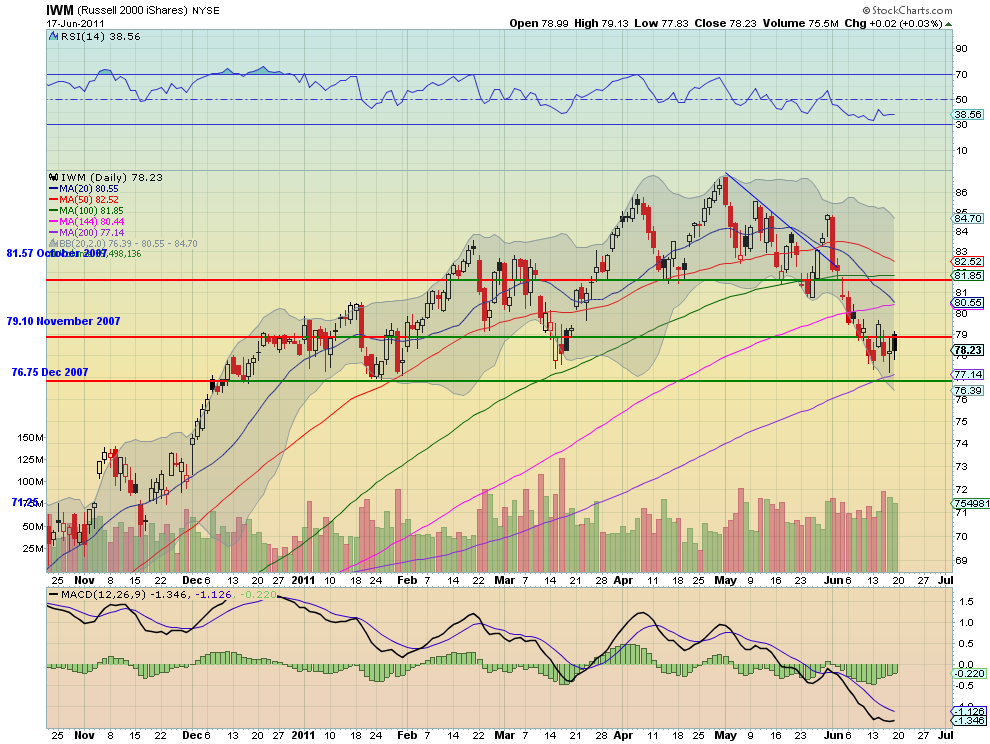This screenshot has height=744, width=990.
Task: Click the 754981 volume tag
Action: [971, 503]
